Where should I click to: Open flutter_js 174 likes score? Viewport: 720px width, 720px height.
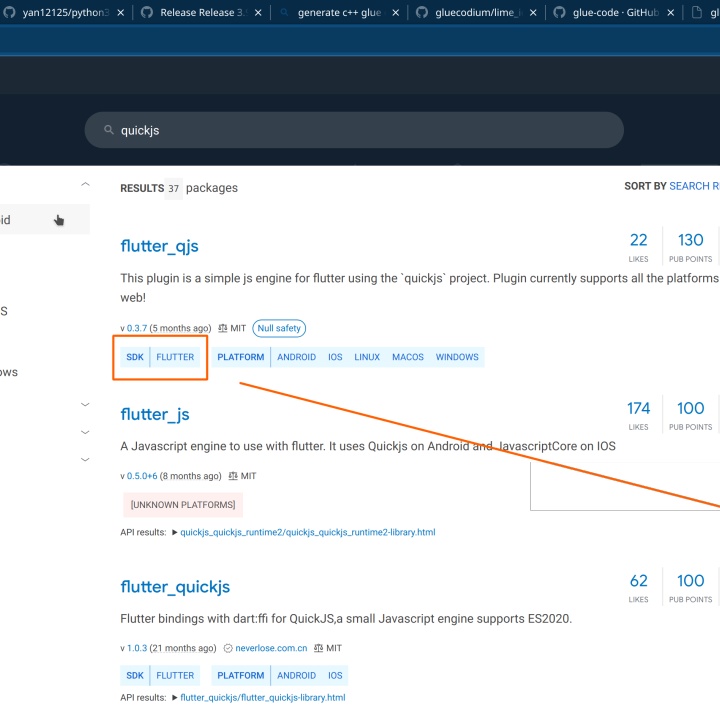638,414
